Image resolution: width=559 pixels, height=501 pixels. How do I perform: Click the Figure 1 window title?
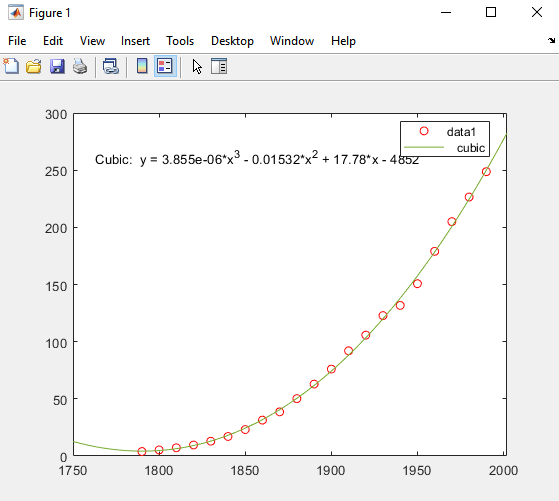click(x=50, y=13)
